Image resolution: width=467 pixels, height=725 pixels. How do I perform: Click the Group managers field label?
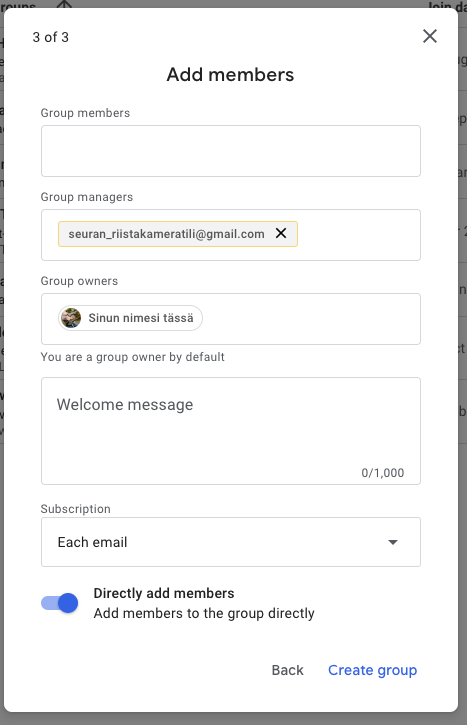[86, 197]
